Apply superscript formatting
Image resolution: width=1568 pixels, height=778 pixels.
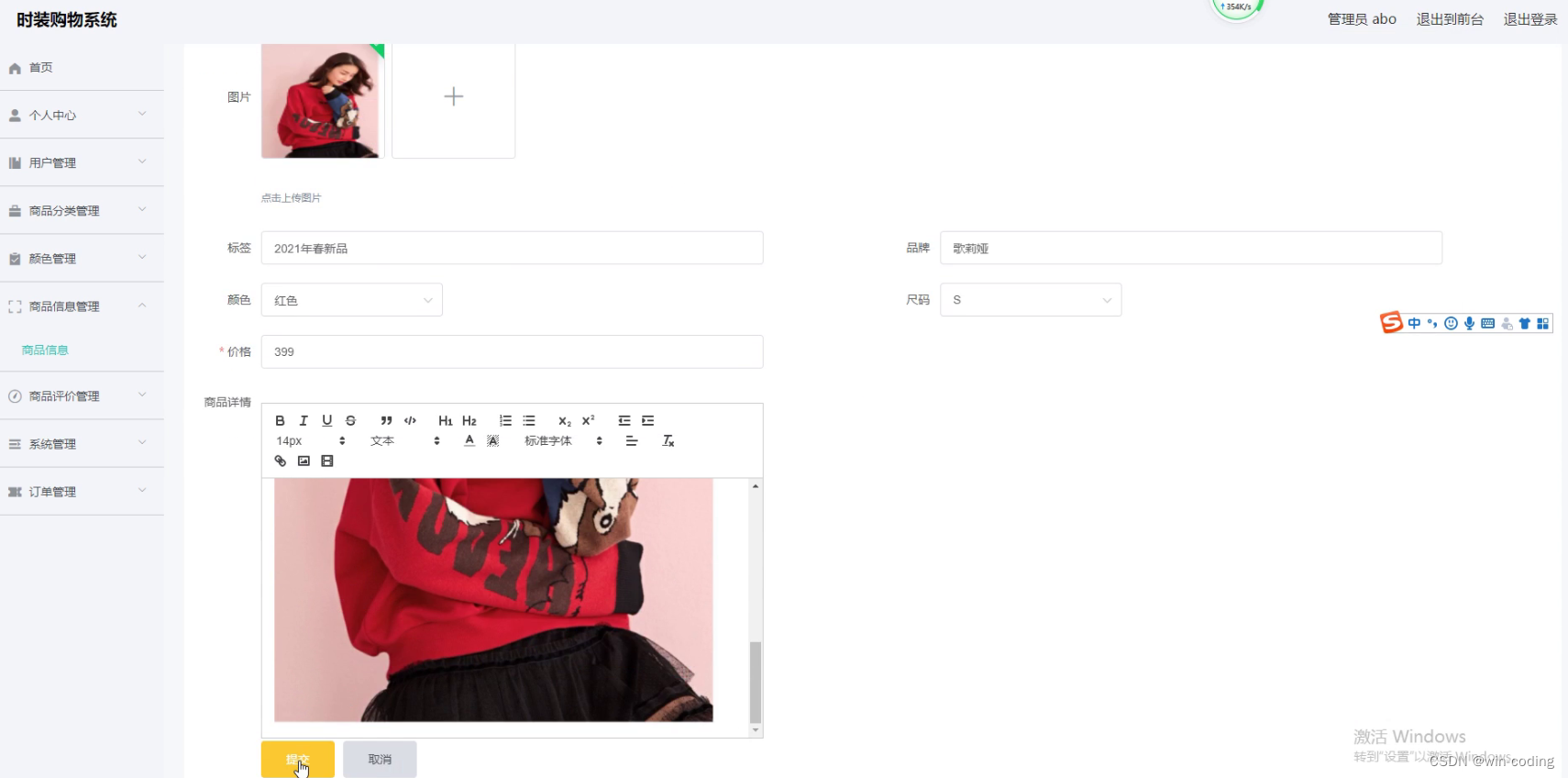coord(589,420)
